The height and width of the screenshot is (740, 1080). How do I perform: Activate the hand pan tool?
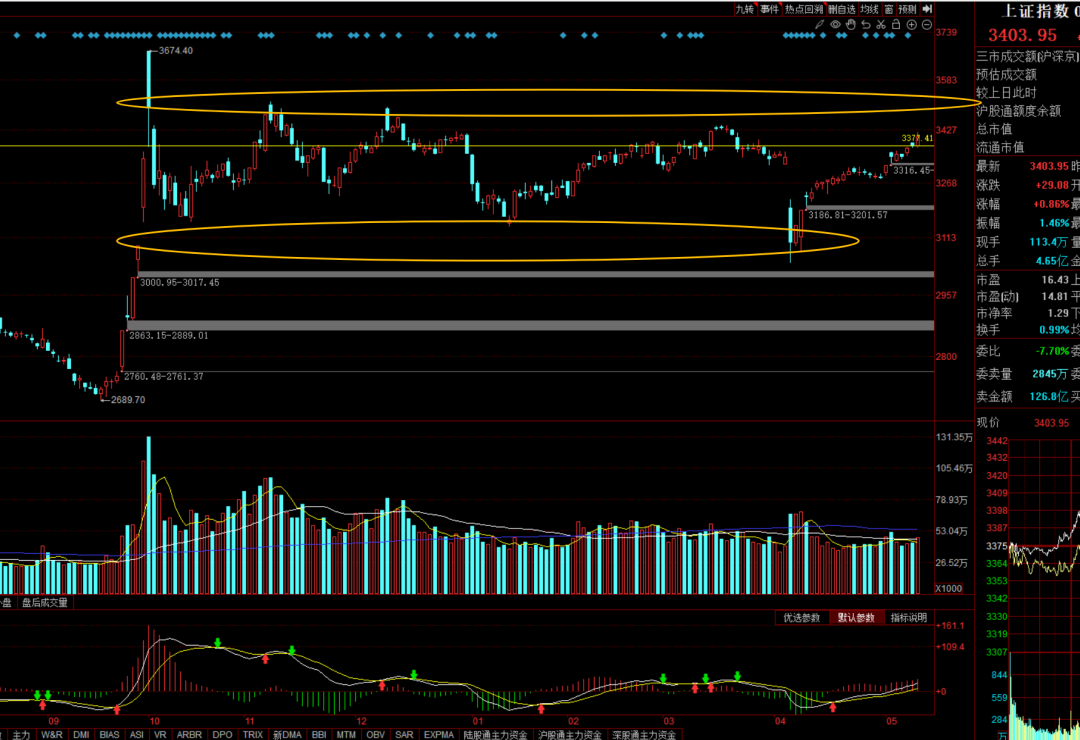850,24
